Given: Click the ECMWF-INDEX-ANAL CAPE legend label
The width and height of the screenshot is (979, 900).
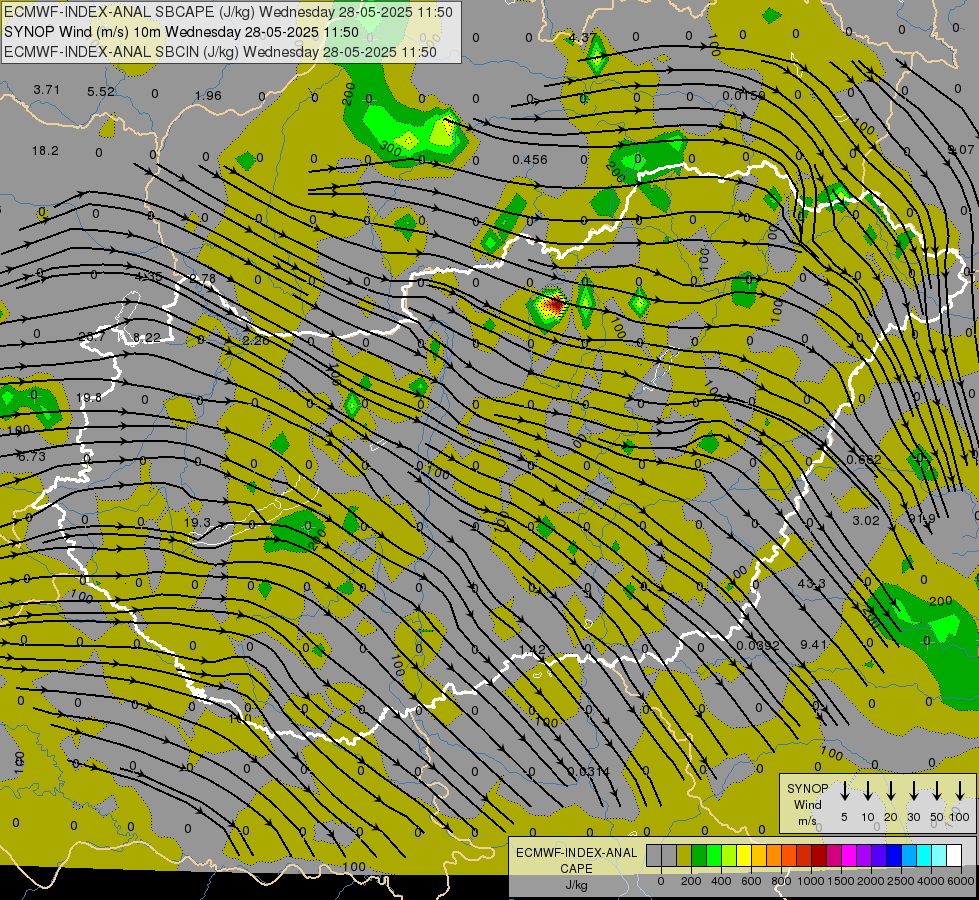Looking at the screenshot, I should (576, 861).
